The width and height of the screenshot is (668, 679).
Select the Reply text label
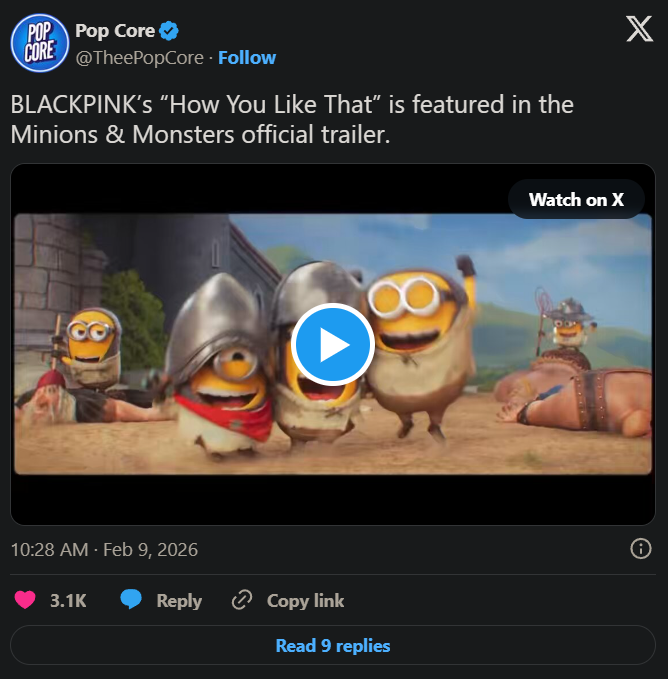click(179, 601)
